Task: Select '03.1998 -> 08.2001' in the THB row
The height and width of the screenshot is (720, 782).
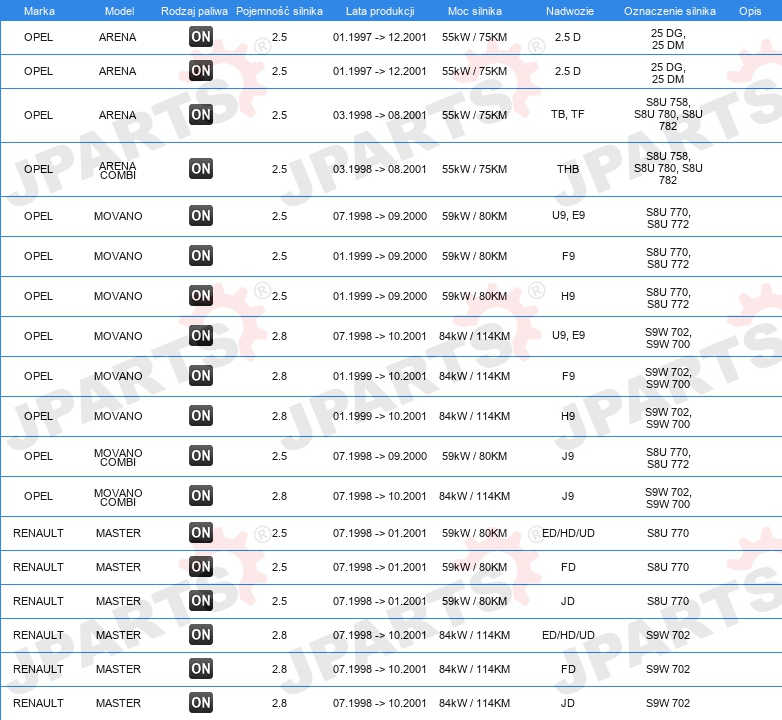Action: pyautogui.click(x=380, y=169)
